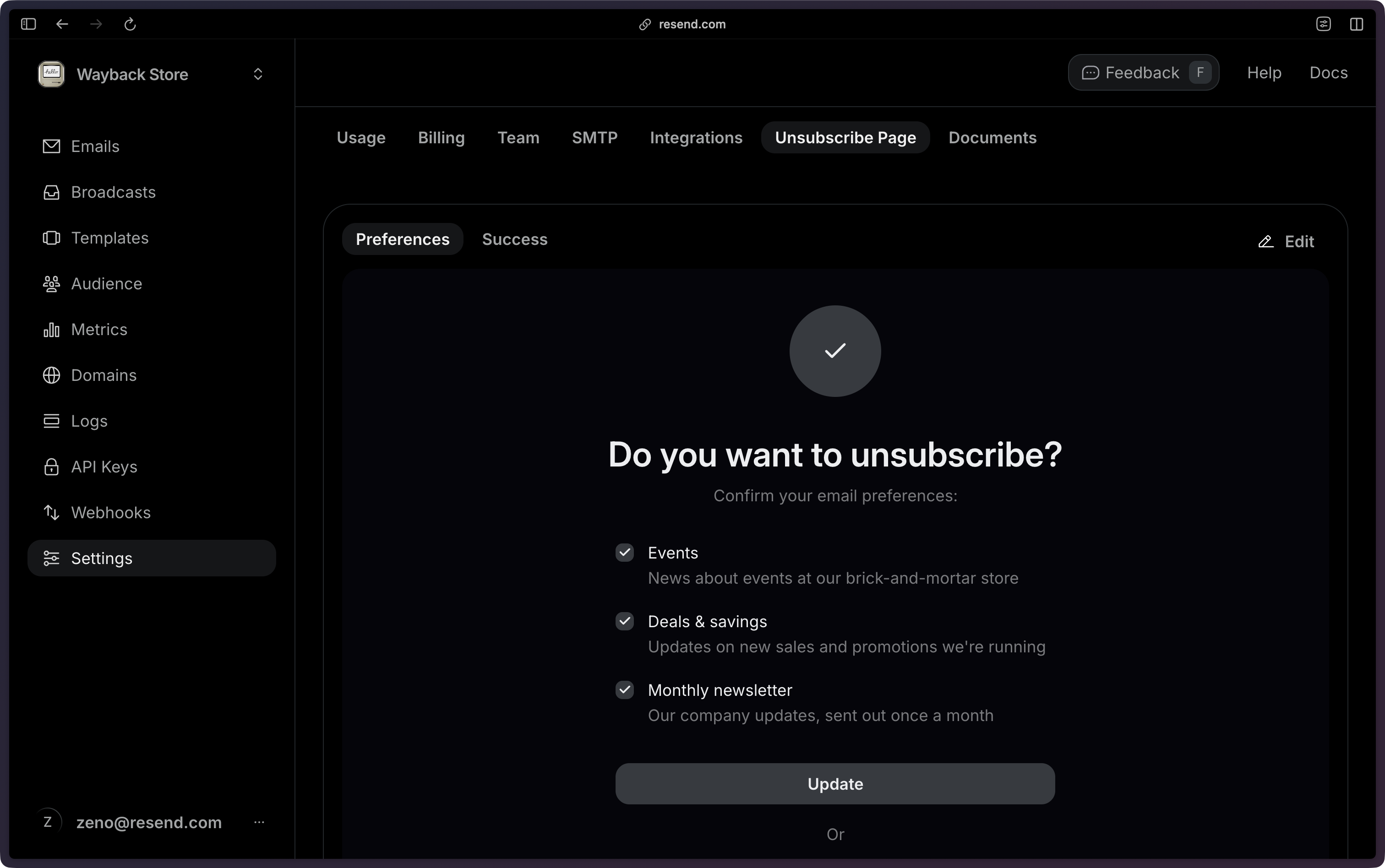
Task: Click Edit to customize unsubscribe page
Action: (x=1286, y=242)
